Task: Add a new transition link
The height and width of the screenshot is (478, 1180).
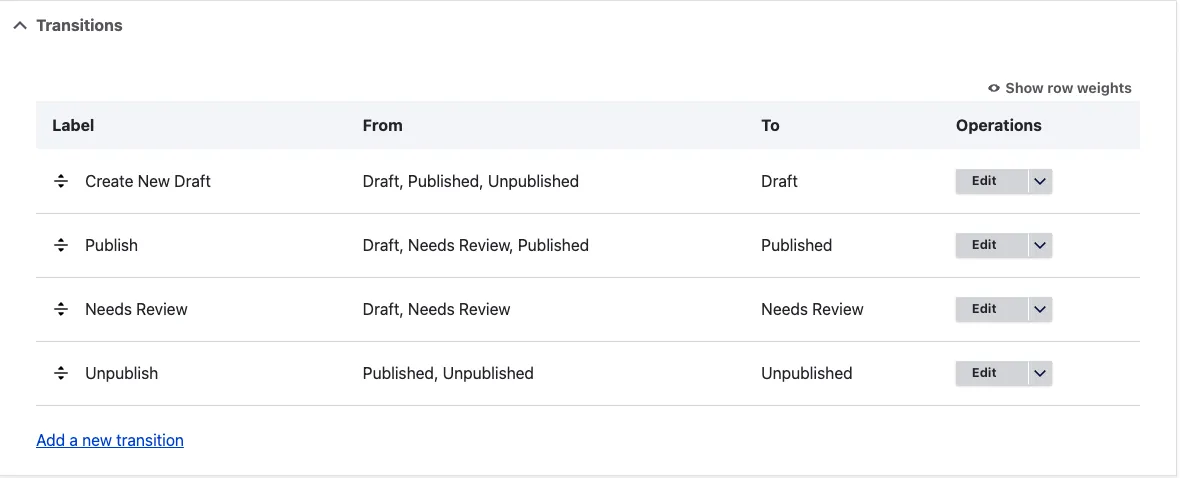Action: click(110, 440)
